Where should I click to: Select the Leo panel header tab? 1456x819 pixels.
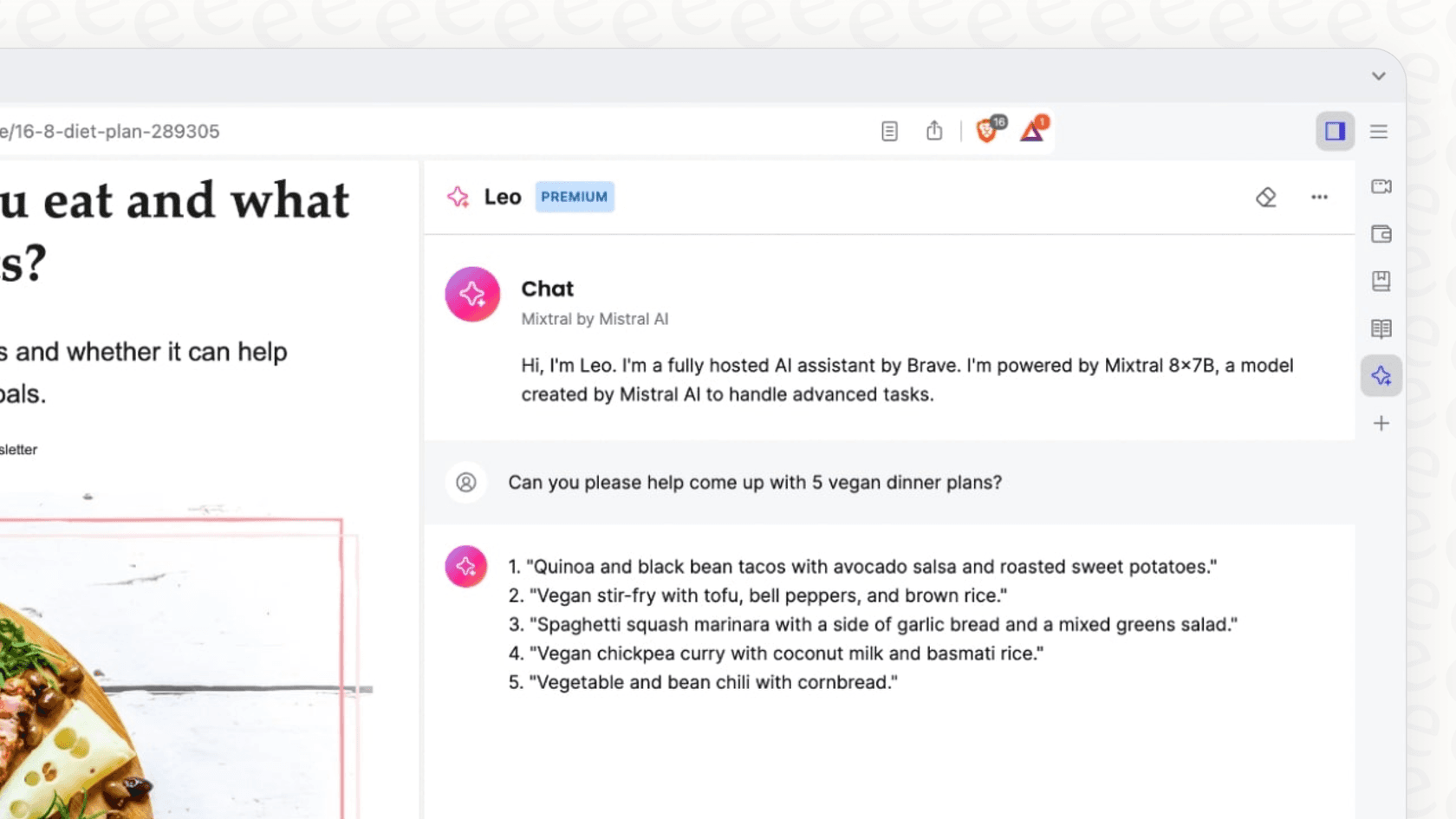coord(502,197)
